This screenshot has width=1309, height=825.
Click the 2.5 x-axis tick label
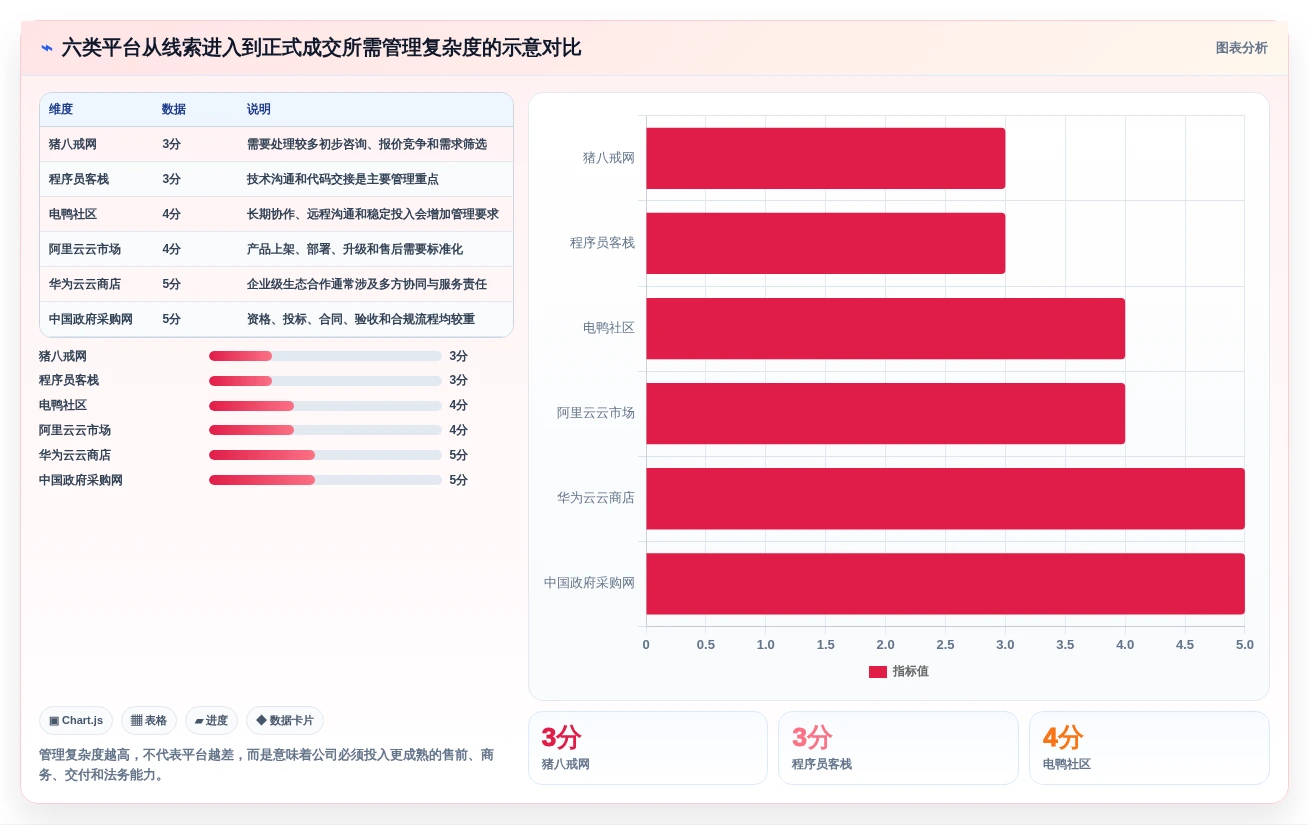click(x=945, y=645)
